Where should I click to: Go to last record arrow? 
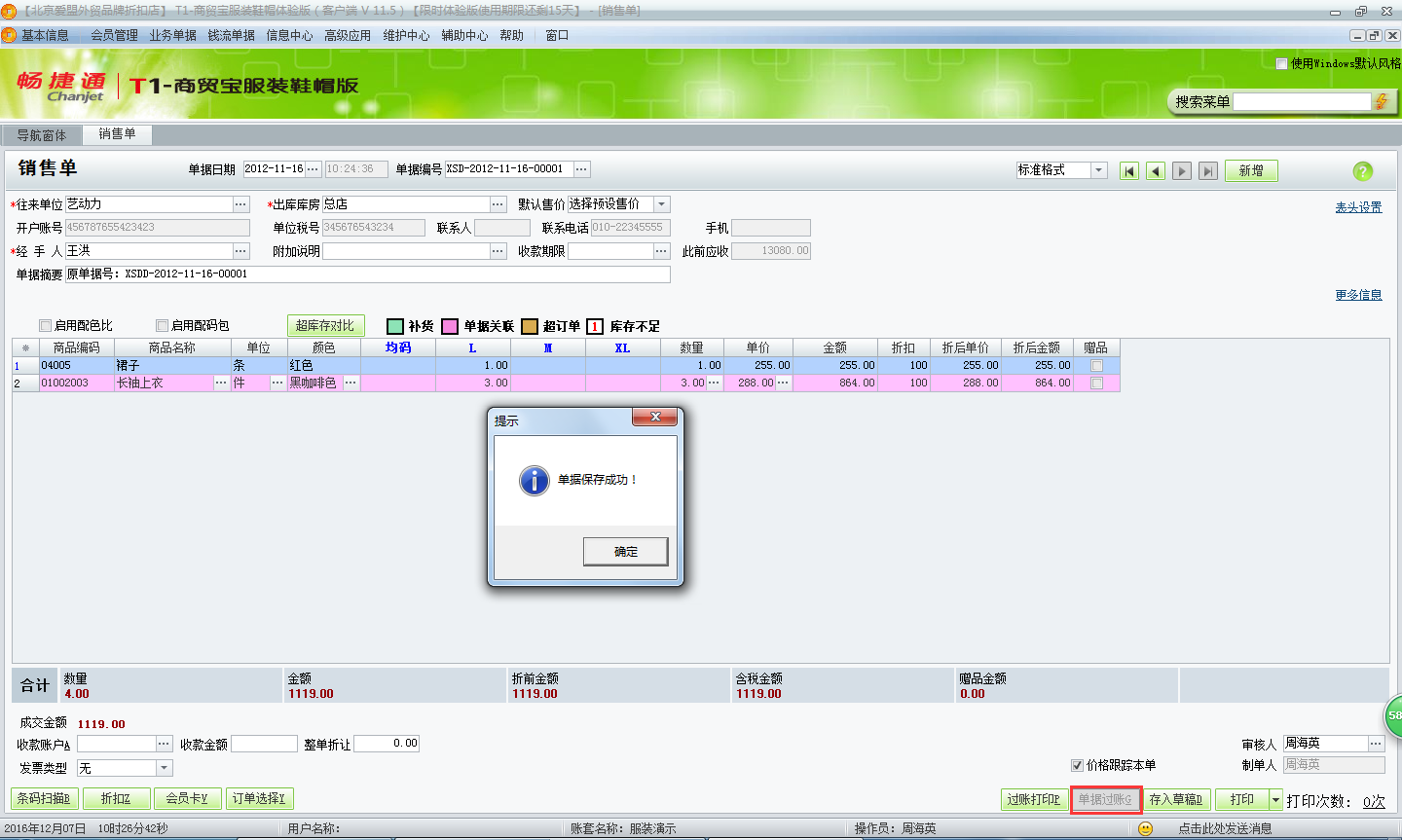(x=1208, y=171)
